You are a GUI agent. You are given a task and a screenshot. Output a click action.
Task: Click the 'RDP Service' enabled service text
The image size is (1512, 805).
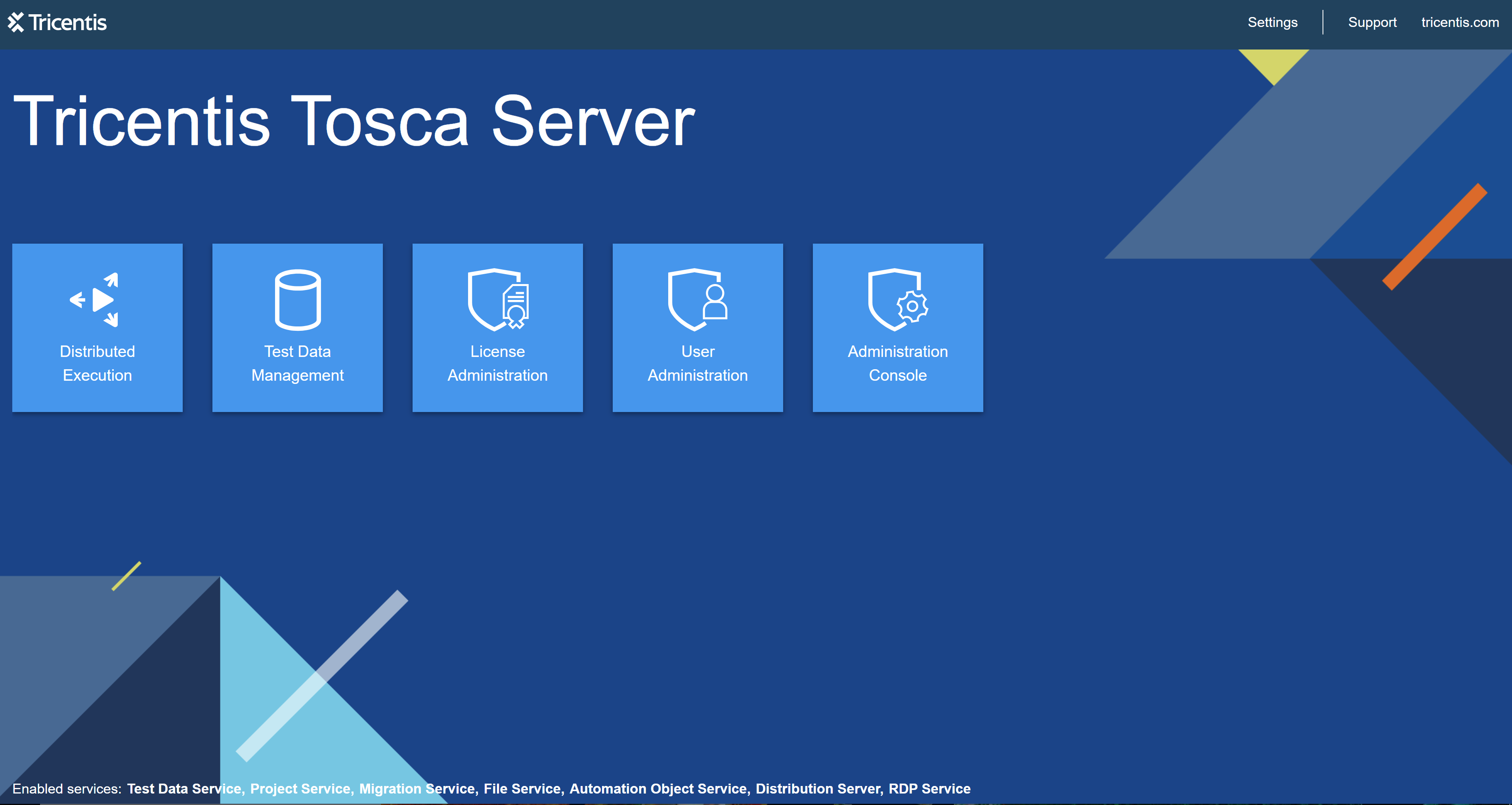929,789
